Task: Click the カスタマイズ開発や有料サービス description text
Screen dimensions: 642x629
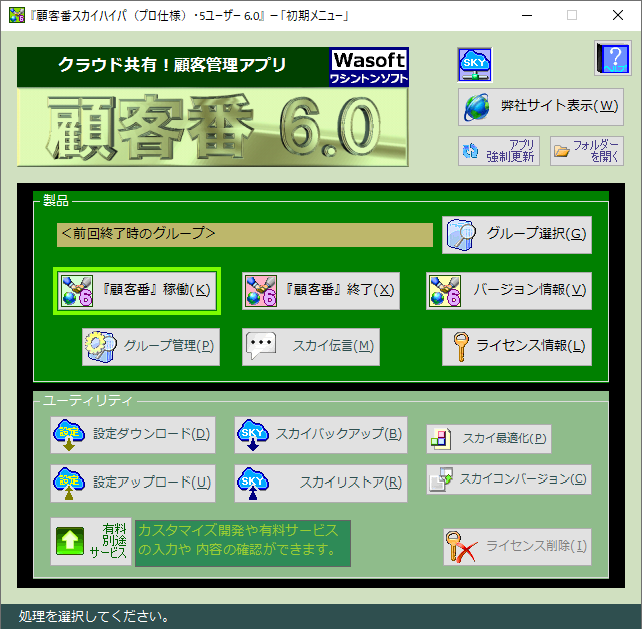Action: click(243, 543)
